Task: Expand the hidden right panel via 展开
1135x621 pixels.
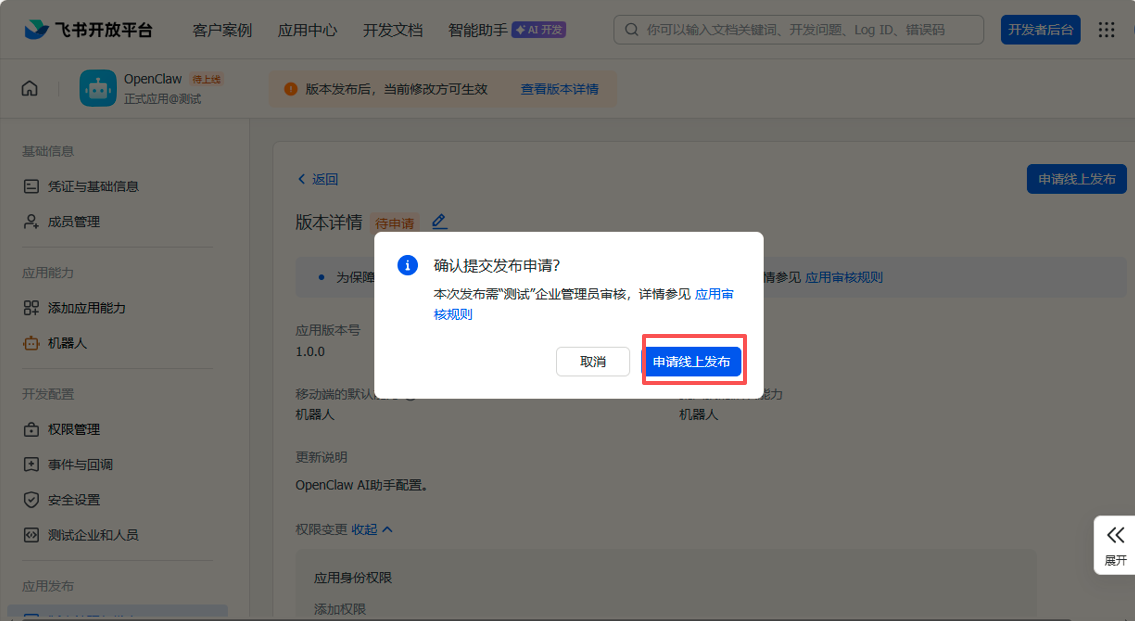Action: click(1113, 546)
